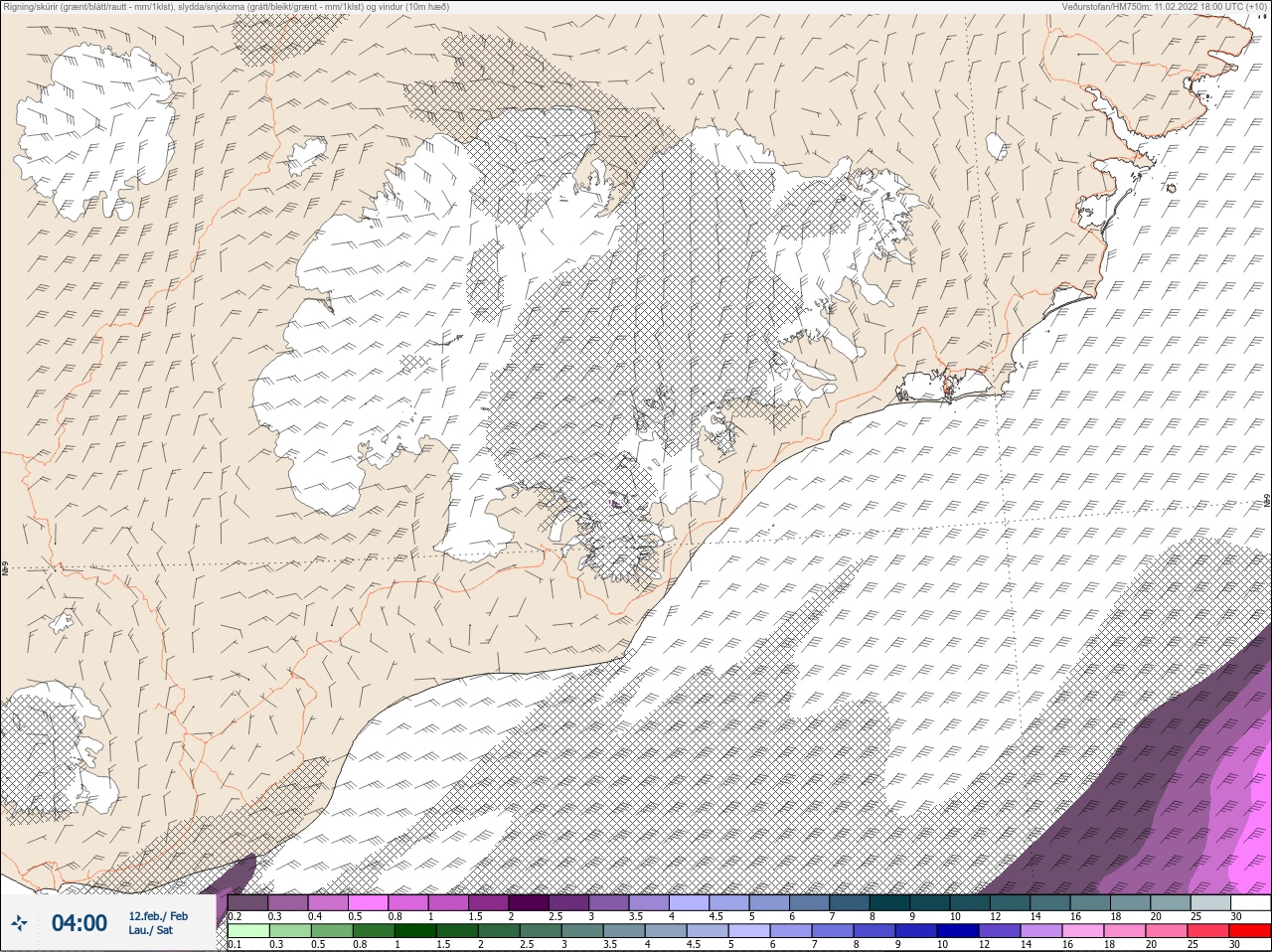
Task: Pick the dark purple 2 mm snow swatch
Action: (529, 902)
